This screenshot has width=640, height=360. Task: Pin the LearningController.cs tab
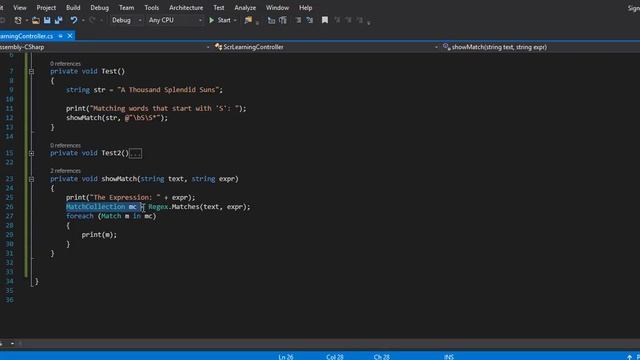coord(60,36)
